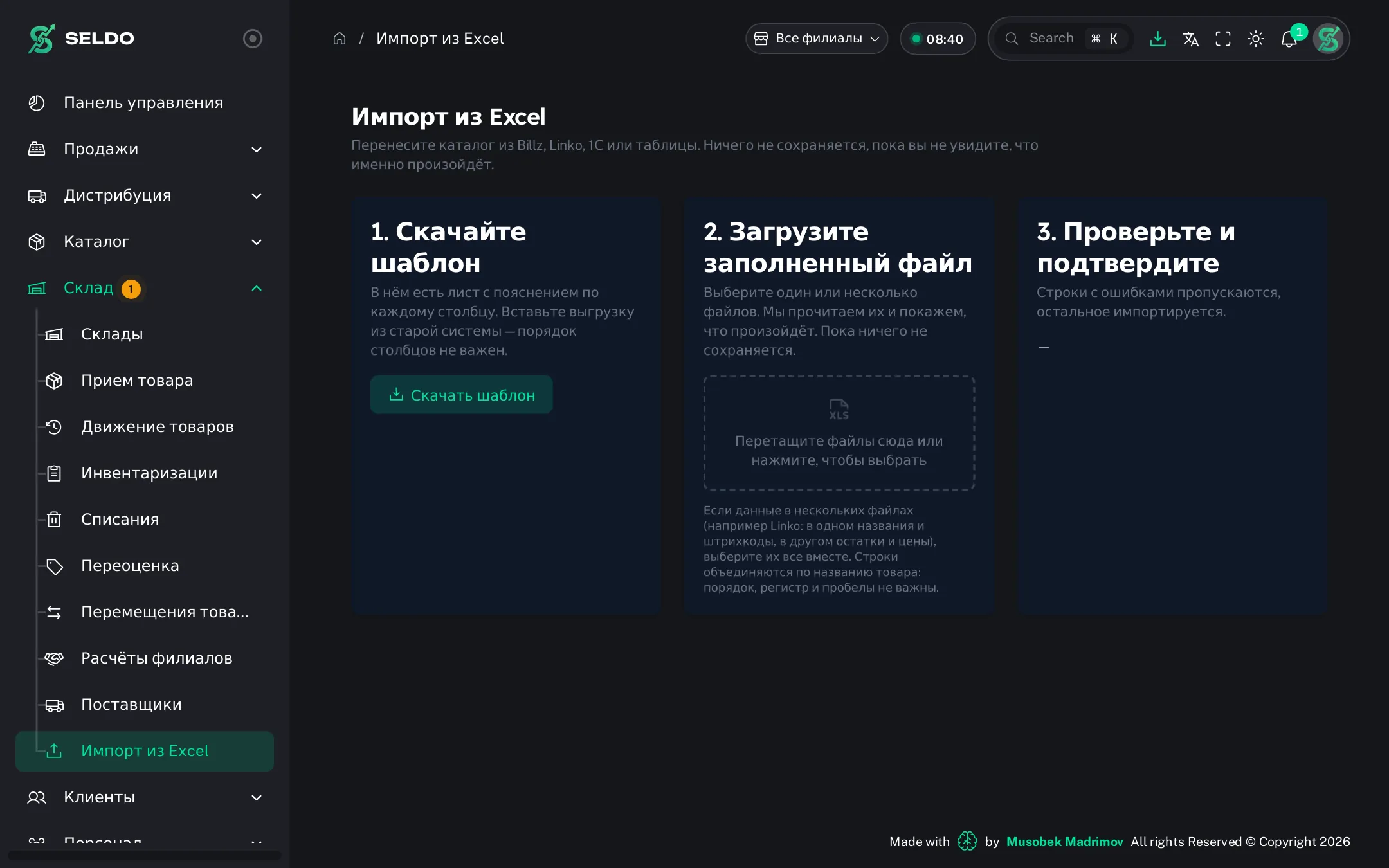Go to home via breadcrumb house icon
Image resolution: width=1389 pixels, height=868 pixels.
pos(340,39)
